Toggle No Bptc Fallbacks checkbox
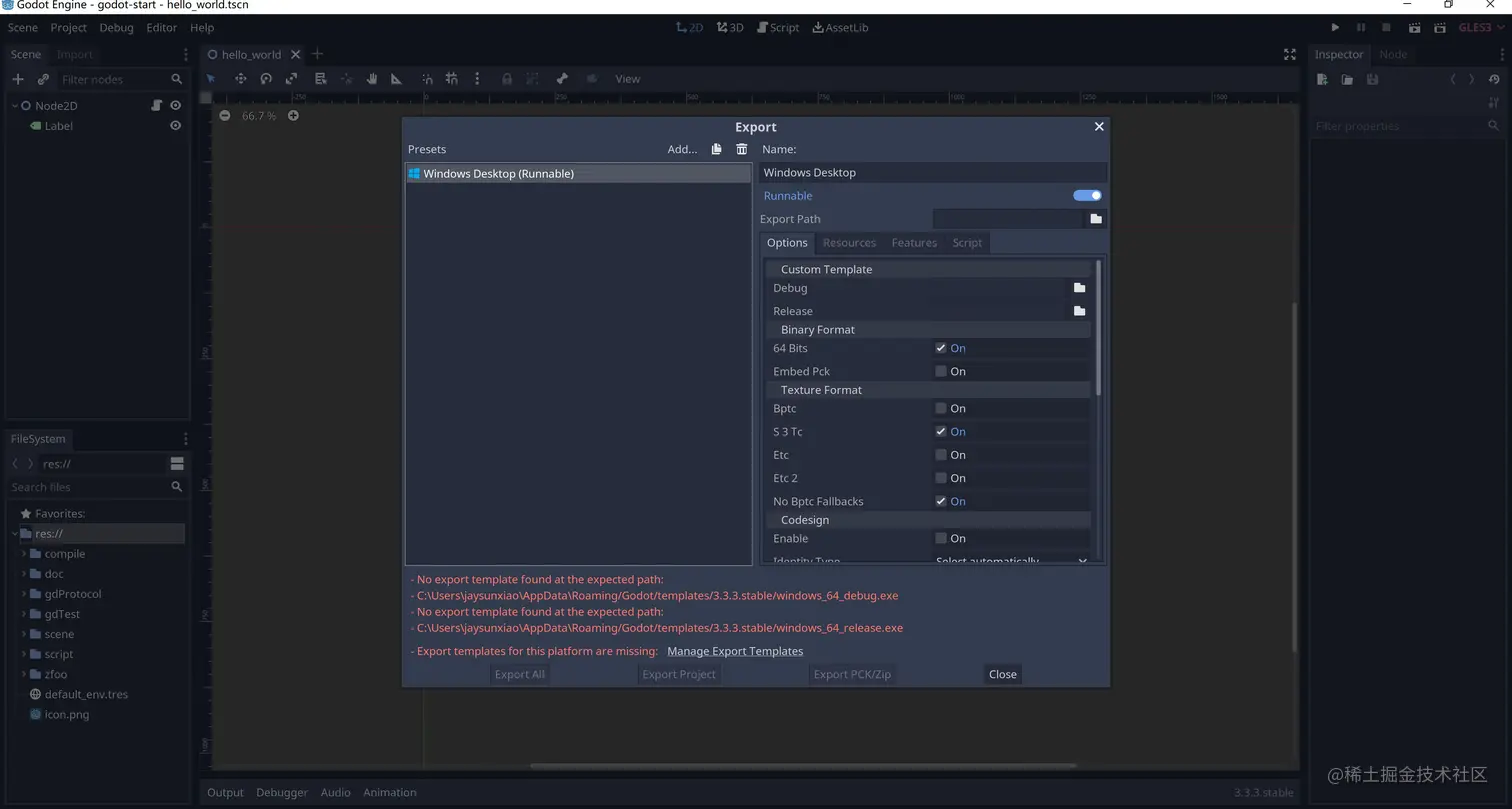This screenshot has height=809, width=1512. coord(941,501)
